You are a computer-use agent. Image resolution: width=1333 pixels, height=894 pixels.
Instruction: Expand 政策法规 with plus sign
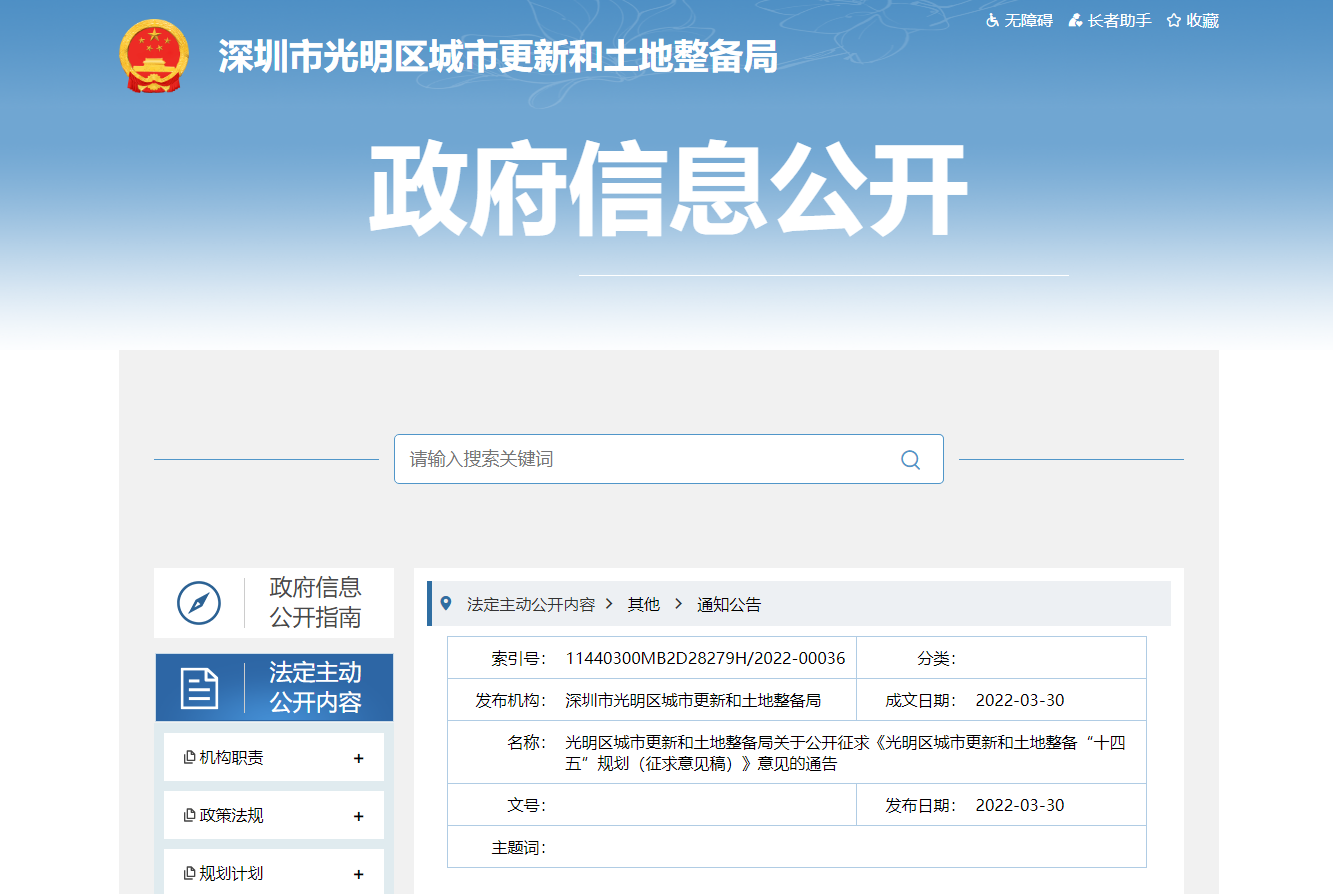(x=358, y=816)
